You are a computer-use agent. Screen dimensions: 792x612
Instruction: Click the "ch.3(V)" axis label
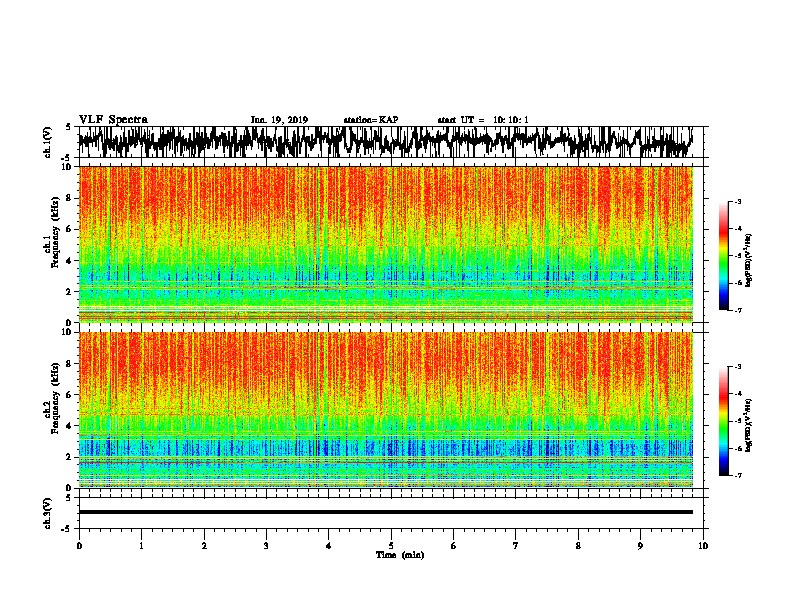[48, 513]
